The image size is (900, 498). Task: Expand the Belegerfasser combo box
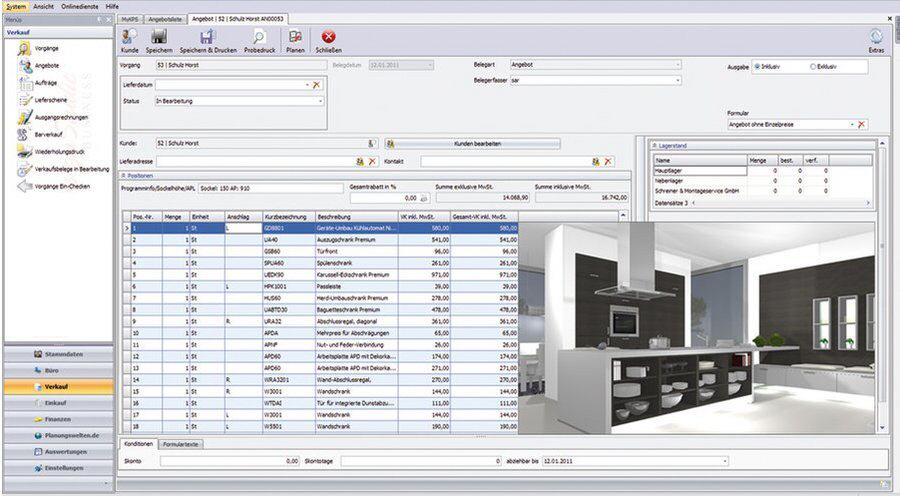pos(677,80)
